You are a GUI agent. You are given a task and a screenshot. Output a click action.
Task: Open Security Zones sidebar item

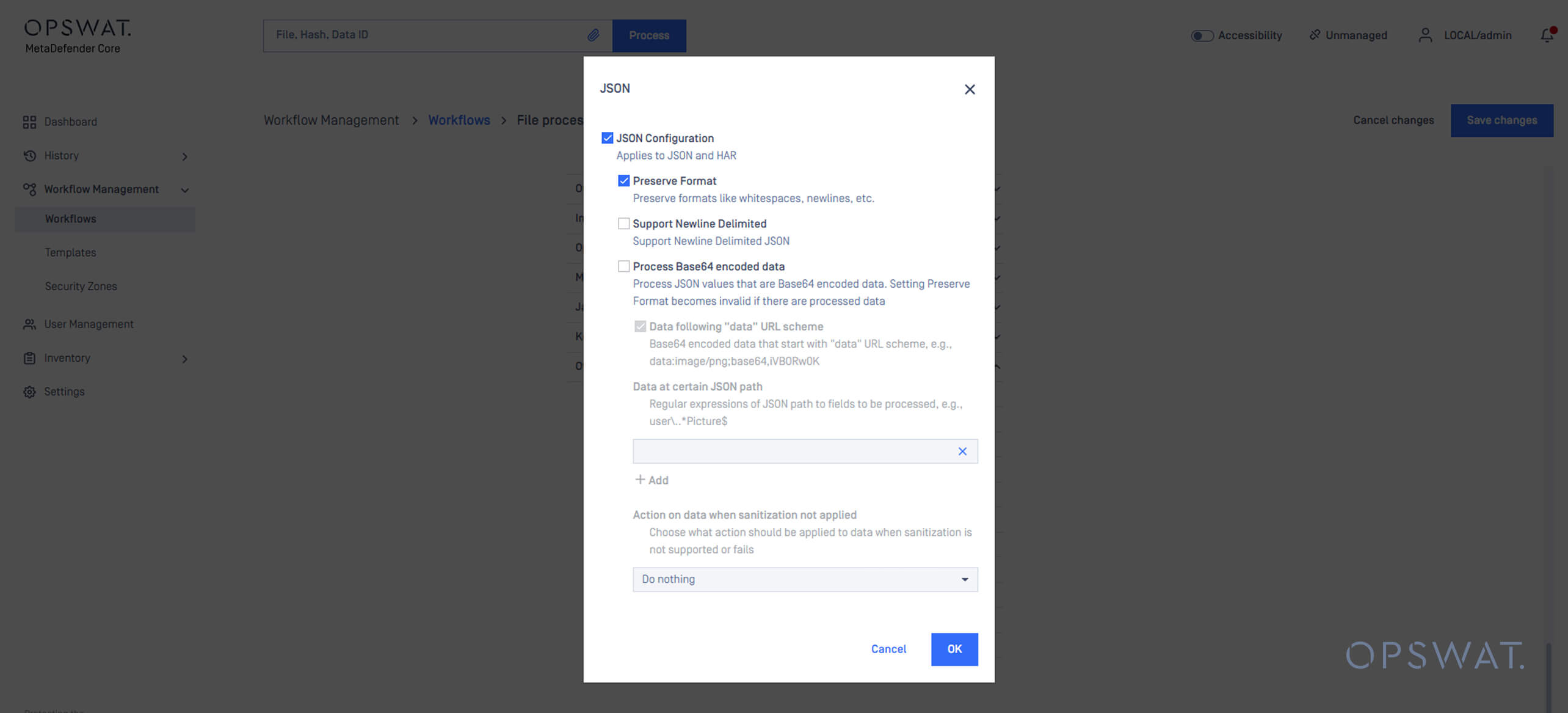[81, 286]
